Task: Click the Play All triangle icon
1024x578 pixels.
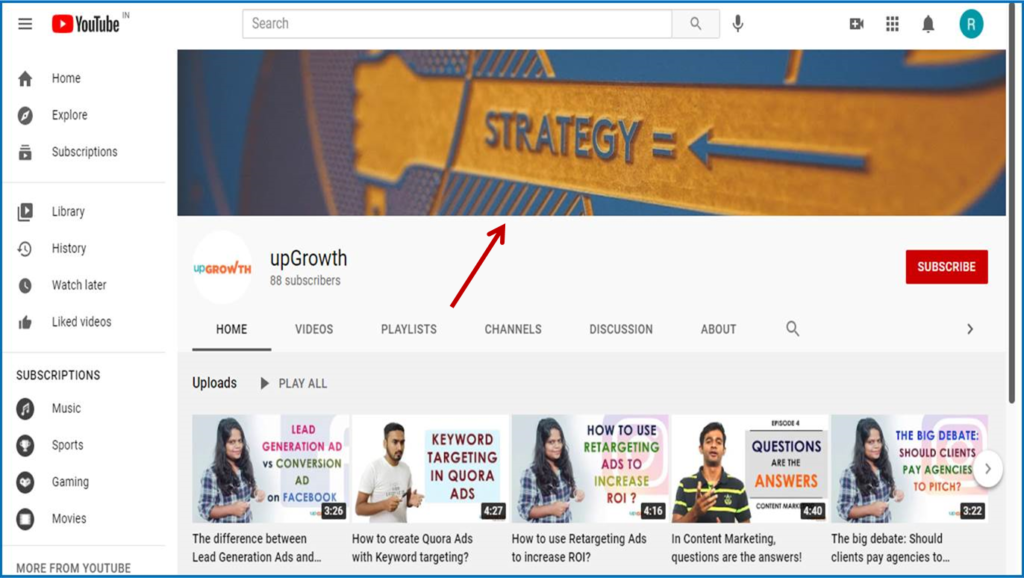Action: click(x=264, y=383)
